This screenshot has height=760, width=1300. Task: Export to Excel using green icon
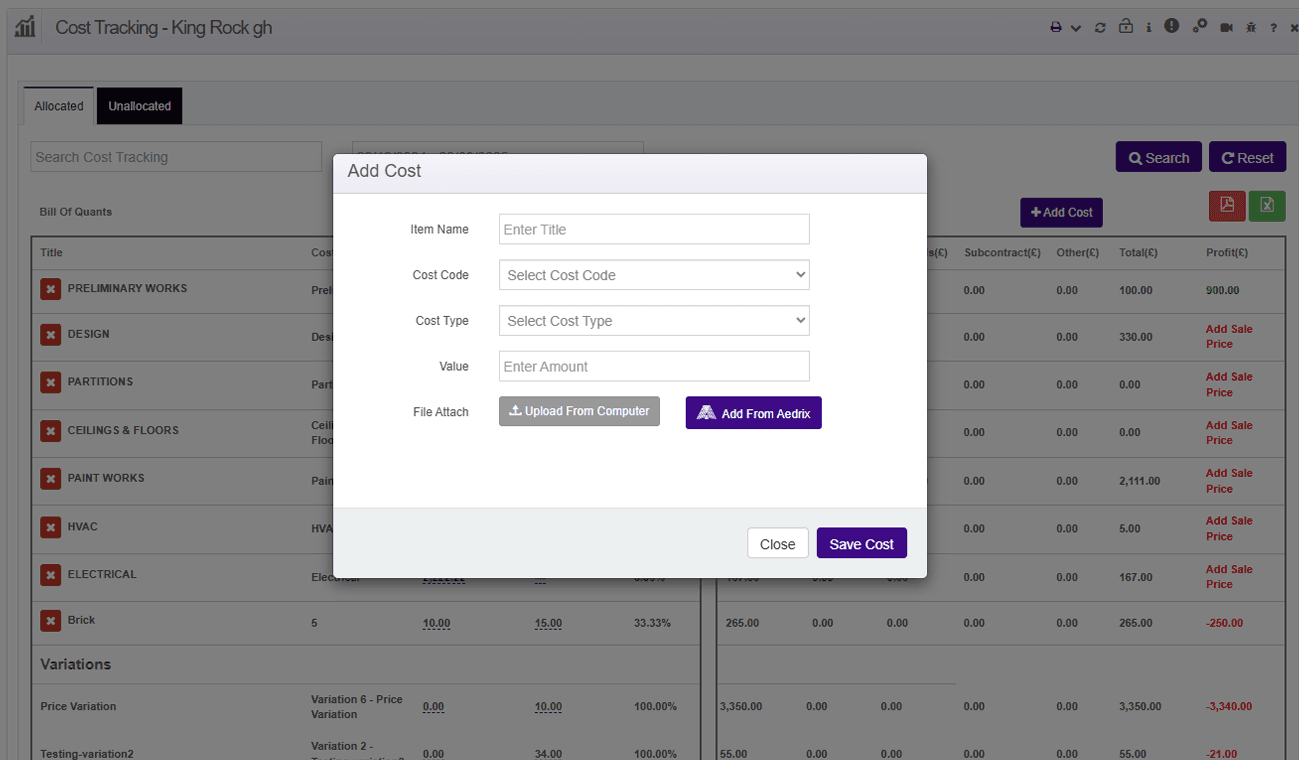1266,205
